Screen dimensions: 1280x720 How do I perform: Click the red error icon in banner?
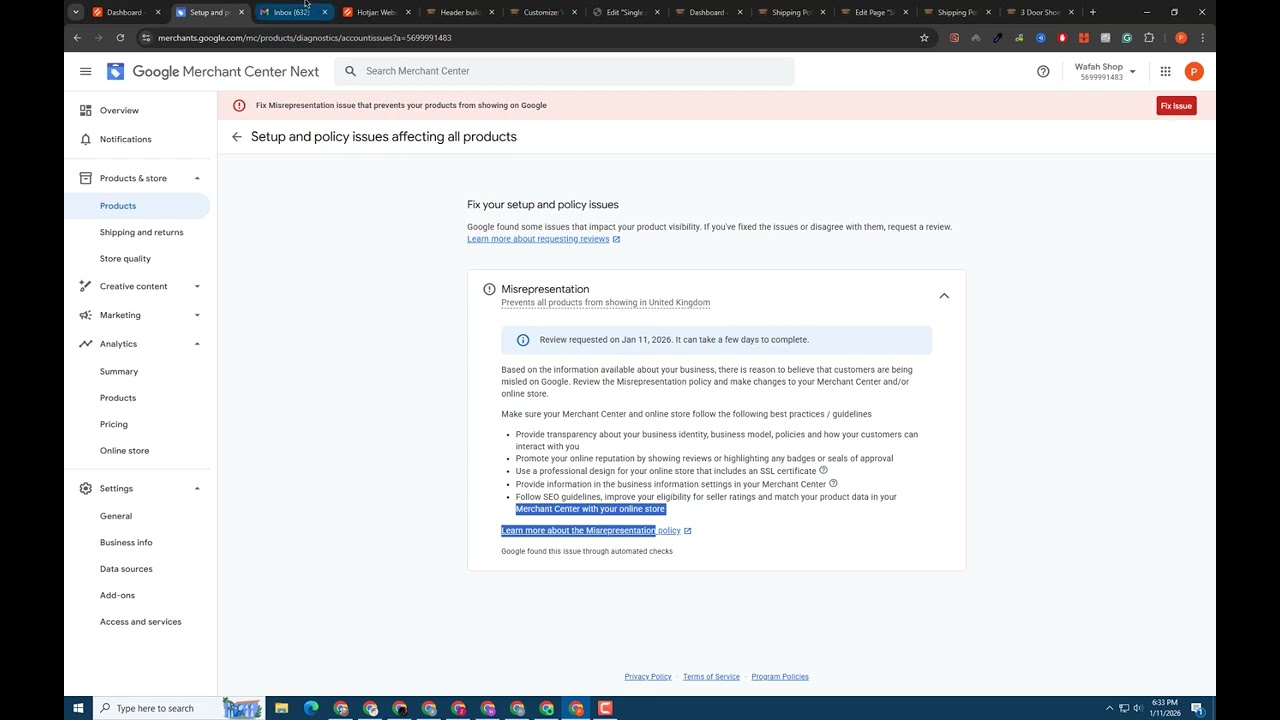(x=239, y=105)
